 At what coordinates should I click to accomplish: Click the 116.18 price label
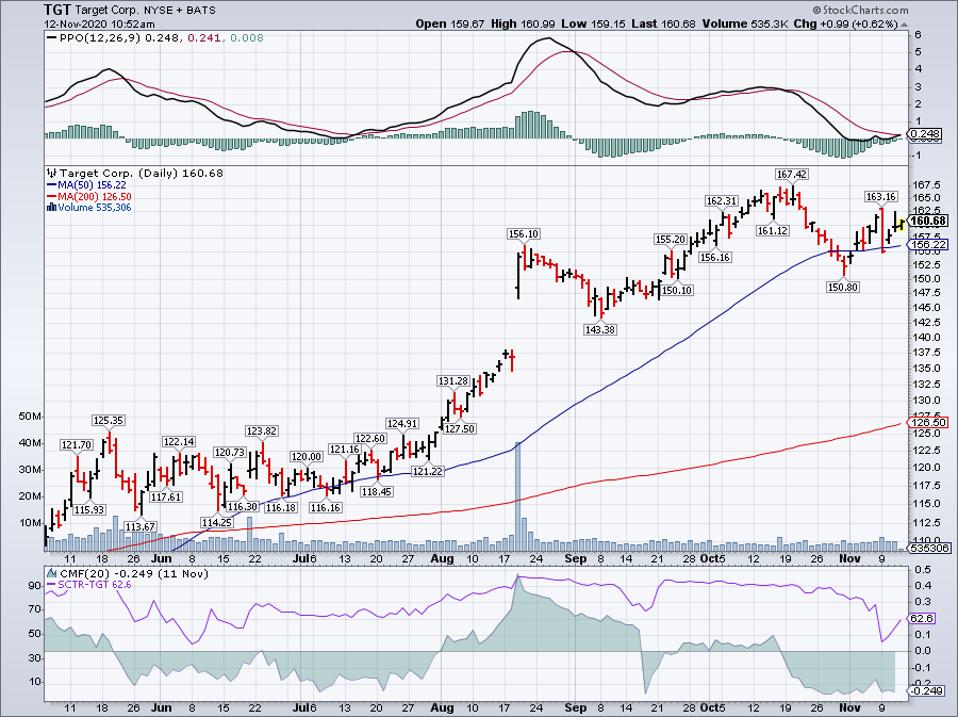[x=281, y=507]
